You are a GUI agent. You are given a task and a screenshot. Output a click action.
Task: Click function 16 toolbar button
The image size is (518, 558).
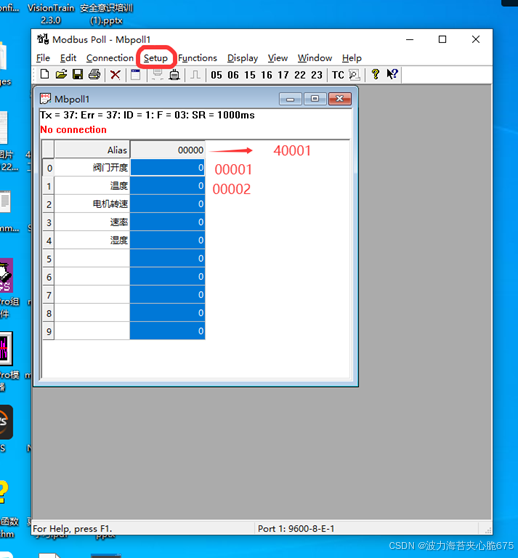click(x=266, y=75)
